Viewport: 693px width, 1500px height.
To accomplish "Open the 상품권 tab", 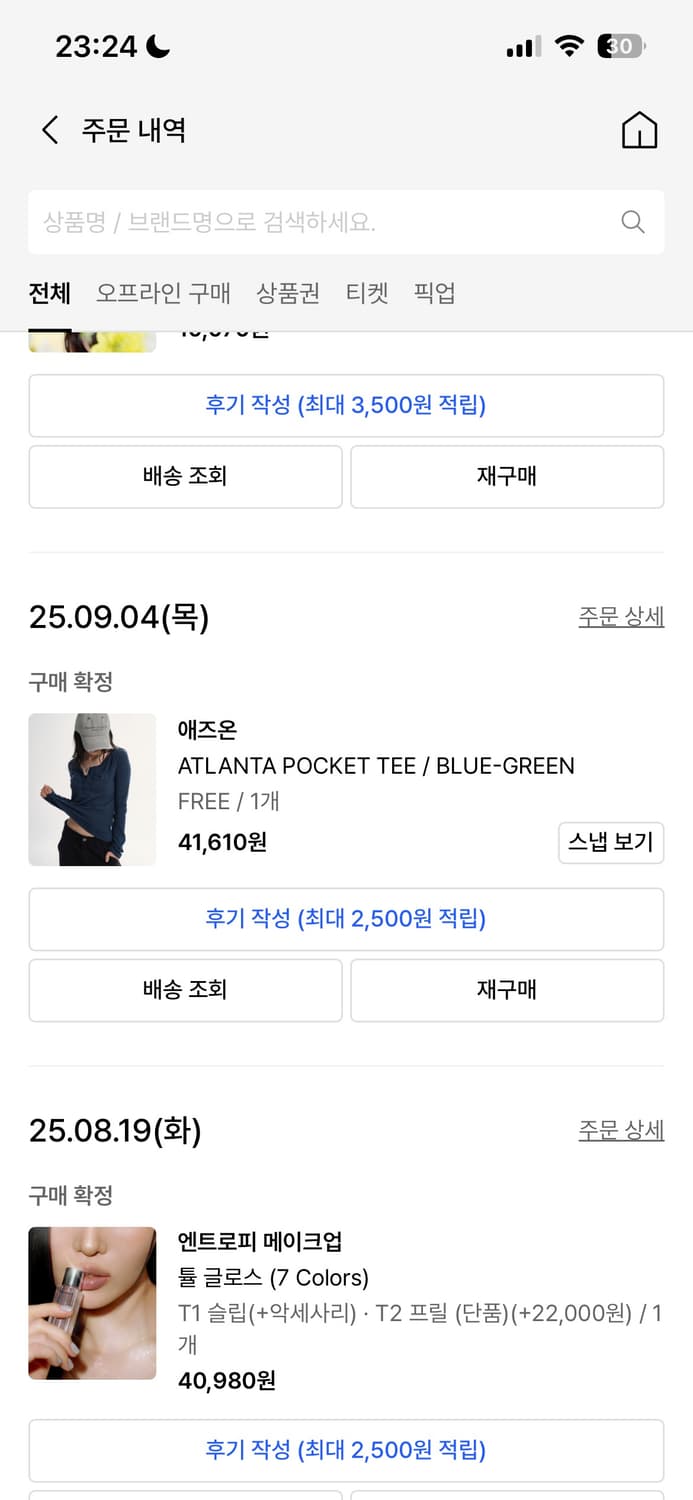I will pyautogui.click(x=288, y=293).
